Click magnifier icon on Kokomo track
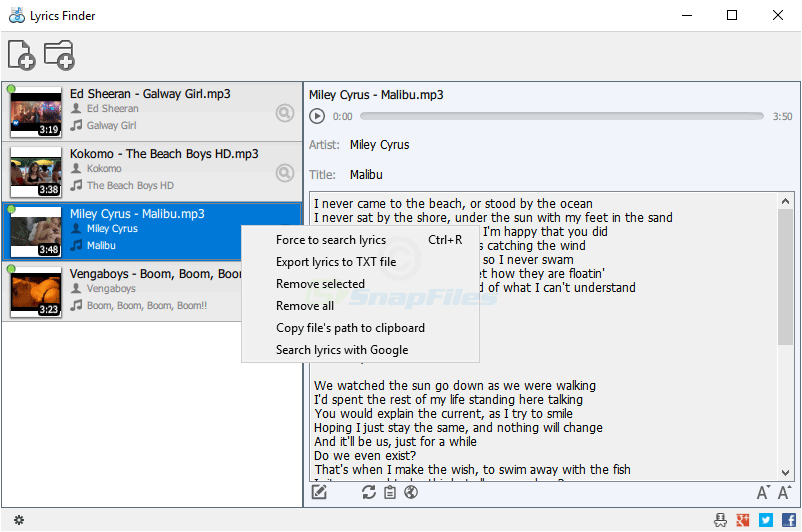Image resolution: width=802 pixels, height=532 pixels. (285, 173)
